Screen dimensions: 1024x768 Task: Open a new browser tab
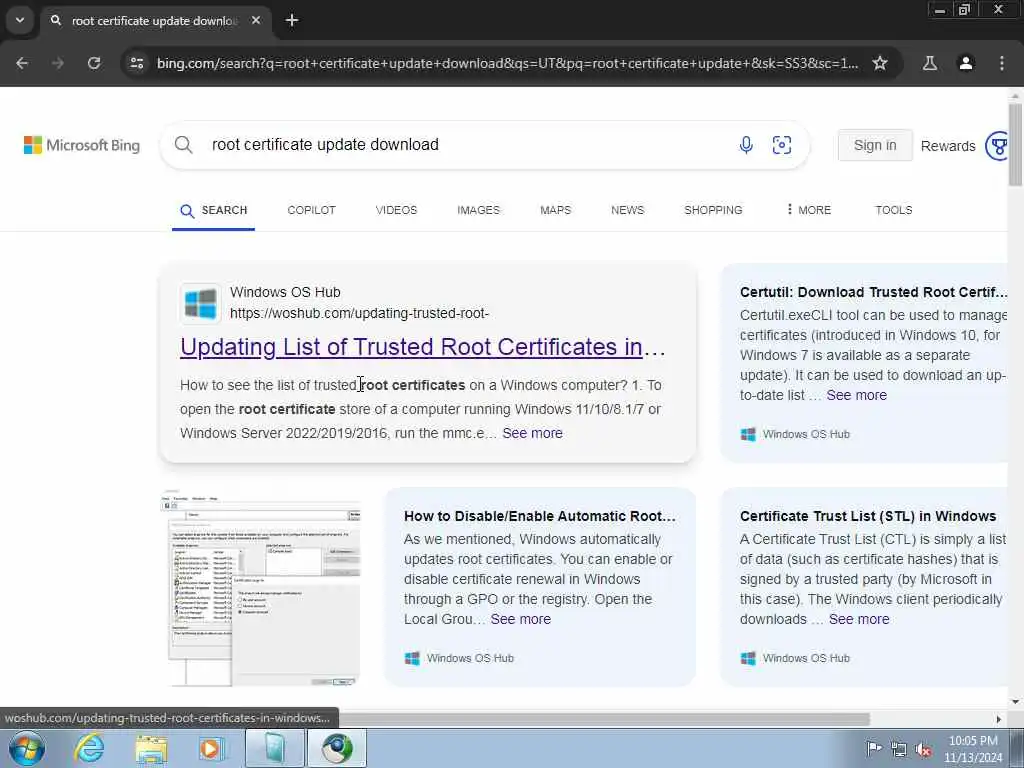pos(292,20)
